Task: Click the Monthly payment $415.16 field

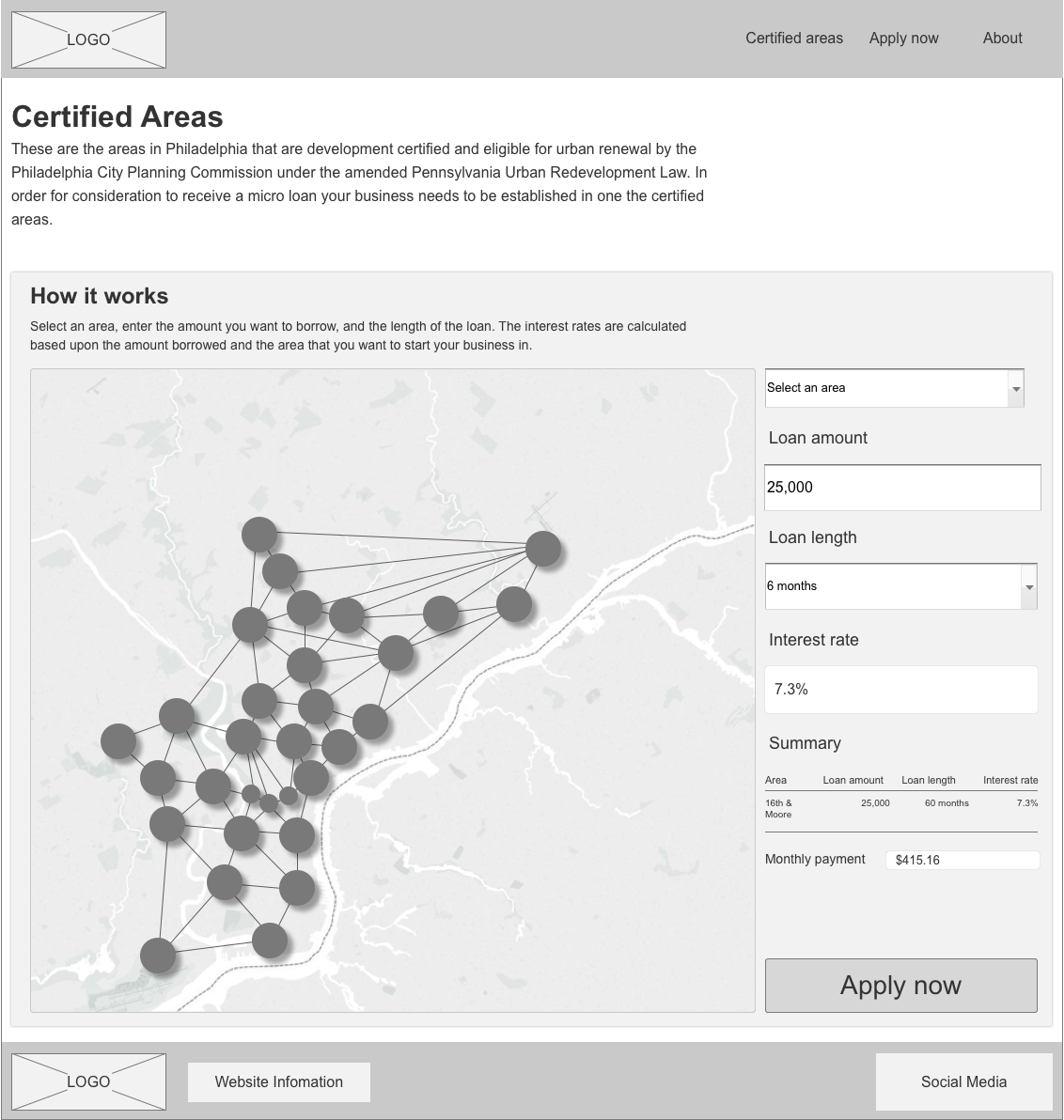Action: click(x=962, y=860)
